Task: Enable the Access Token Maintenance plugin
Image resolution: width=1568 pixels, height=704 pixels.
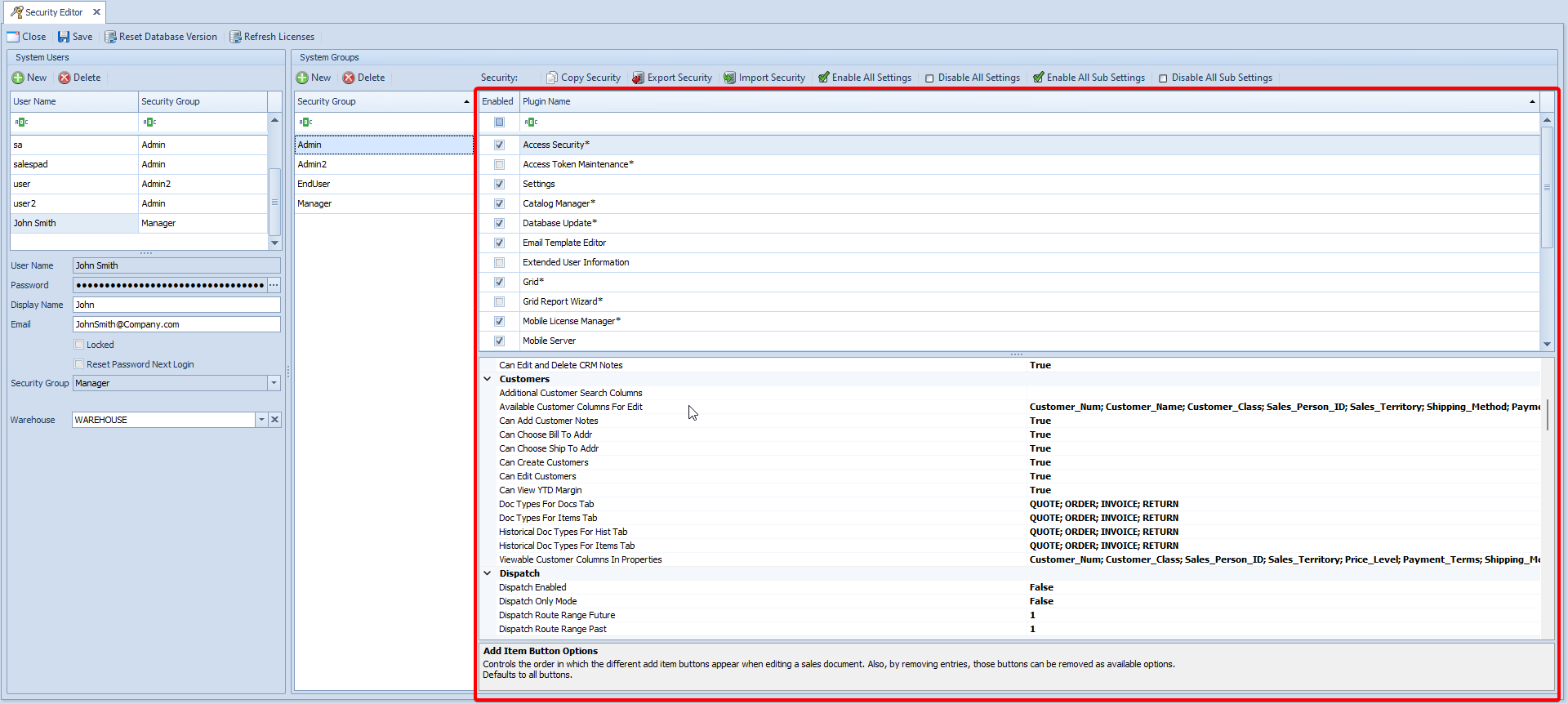Action: (x=500, y=165)
